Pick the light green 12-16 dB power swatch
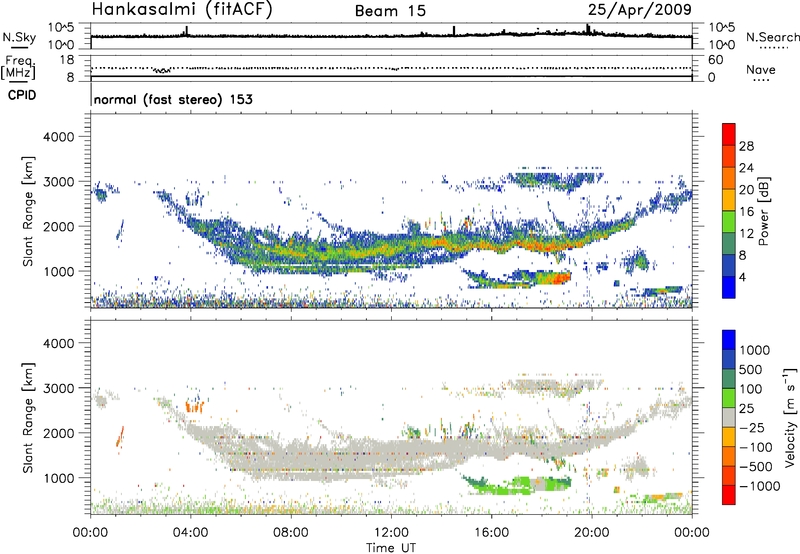The width and height of the screenshot is (800, 554). [x=729, y=222]
